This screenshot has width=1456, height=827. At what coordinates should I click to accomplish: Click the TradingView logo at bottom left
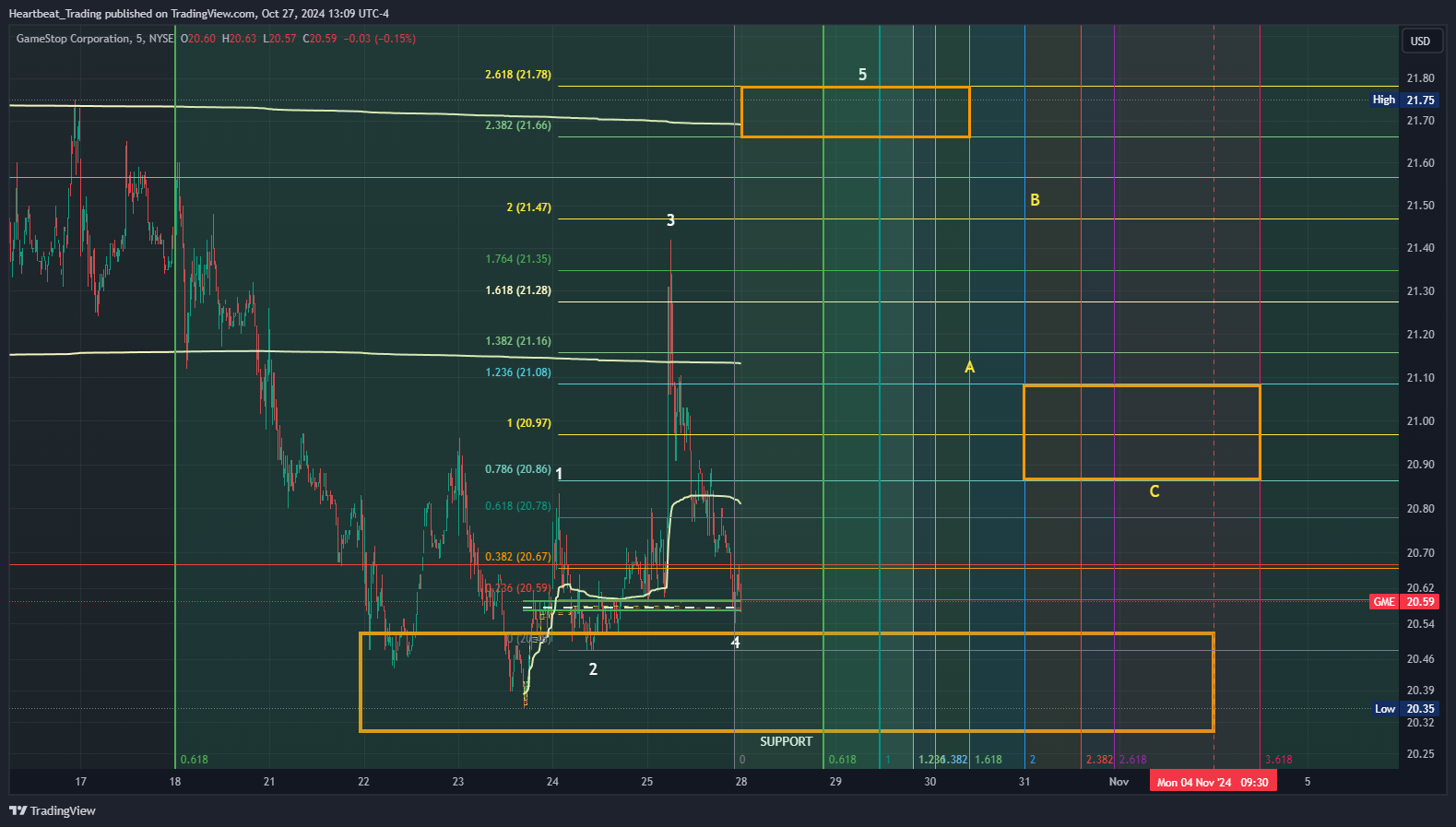click(x=53, y=810)
